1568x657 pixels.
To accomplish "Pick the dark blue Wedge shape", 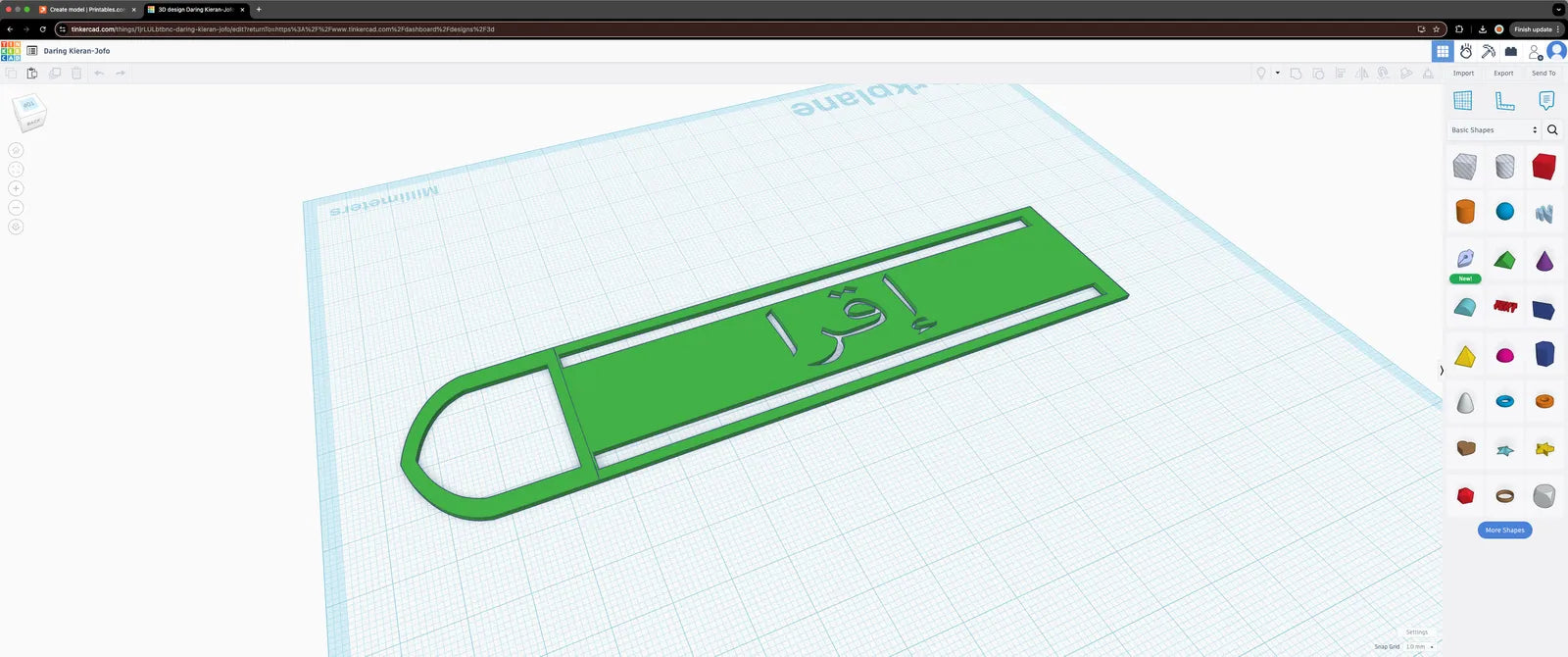I will (1544, 310).
